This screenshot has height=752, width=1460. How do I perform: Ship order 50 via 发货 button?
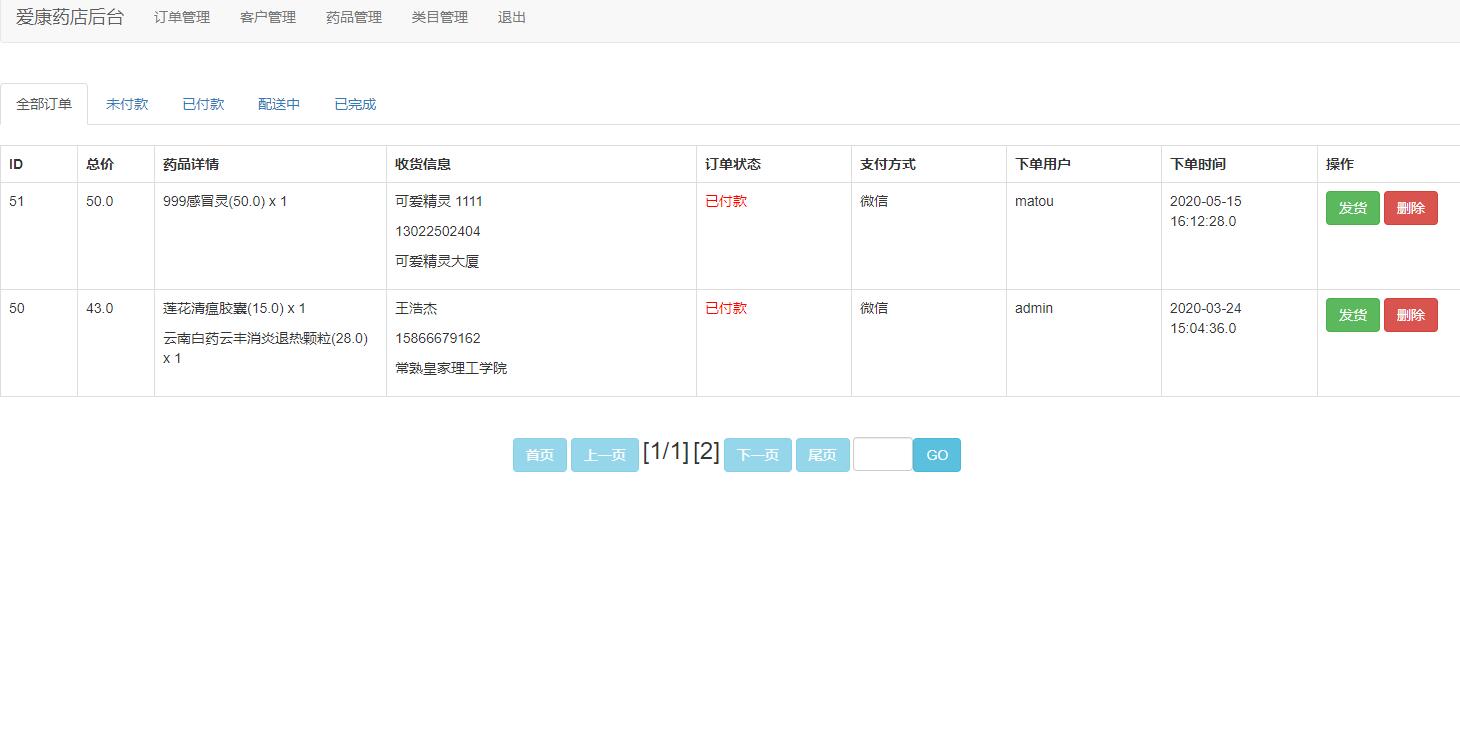[1352, 315]
